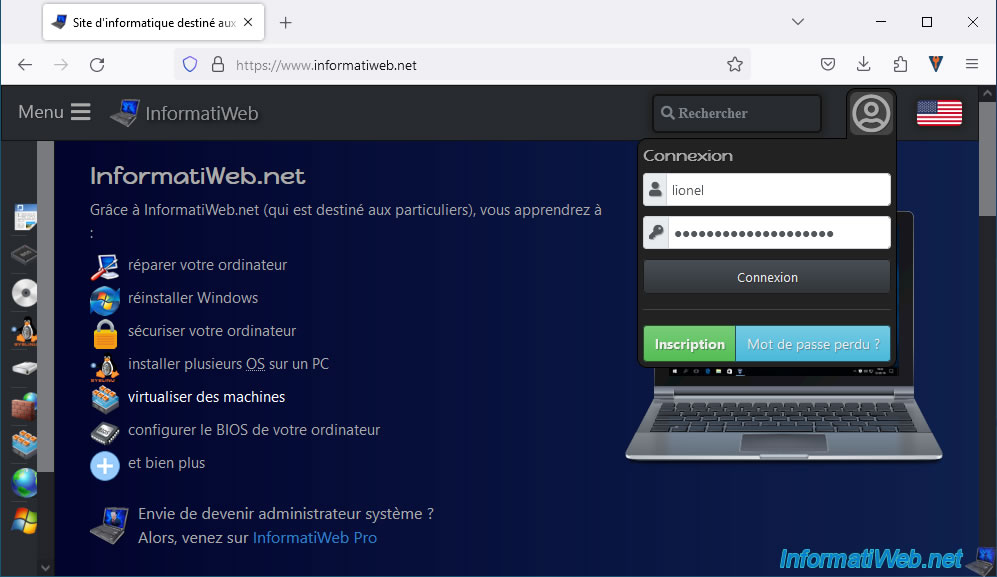This screenshot has width=997, height=577.
Task: Click the laptop icon beside Envie de devenir
Action: tap(109, 525)
